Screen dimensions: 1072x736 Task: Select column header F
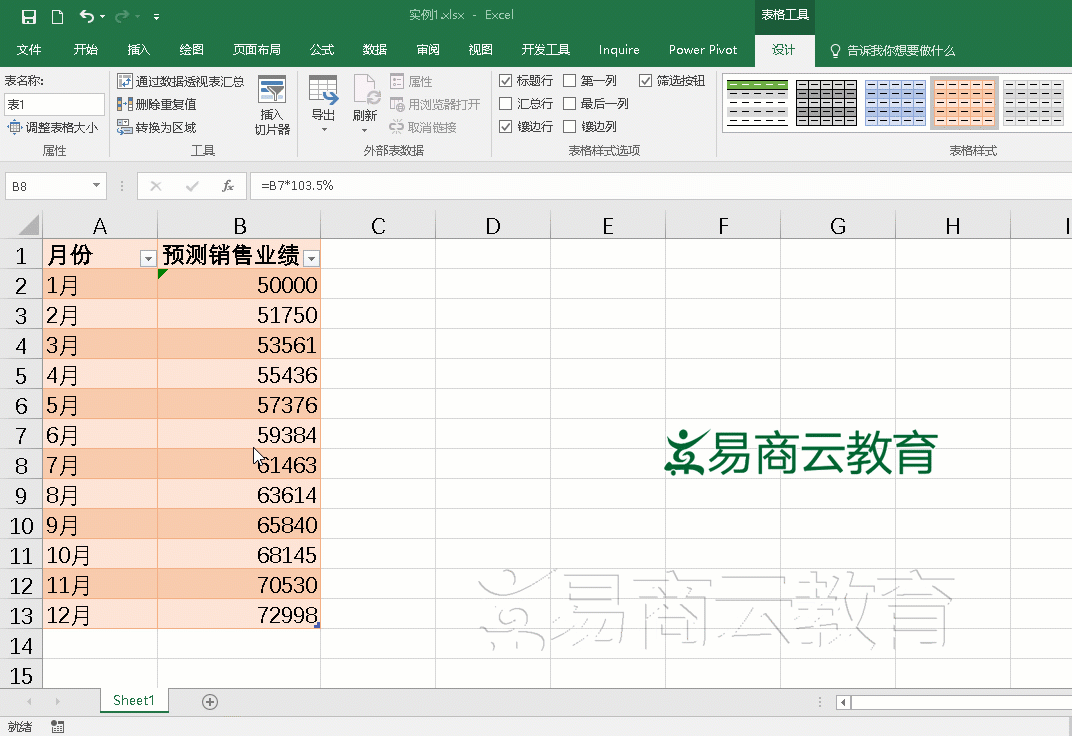tap(723, 226)
